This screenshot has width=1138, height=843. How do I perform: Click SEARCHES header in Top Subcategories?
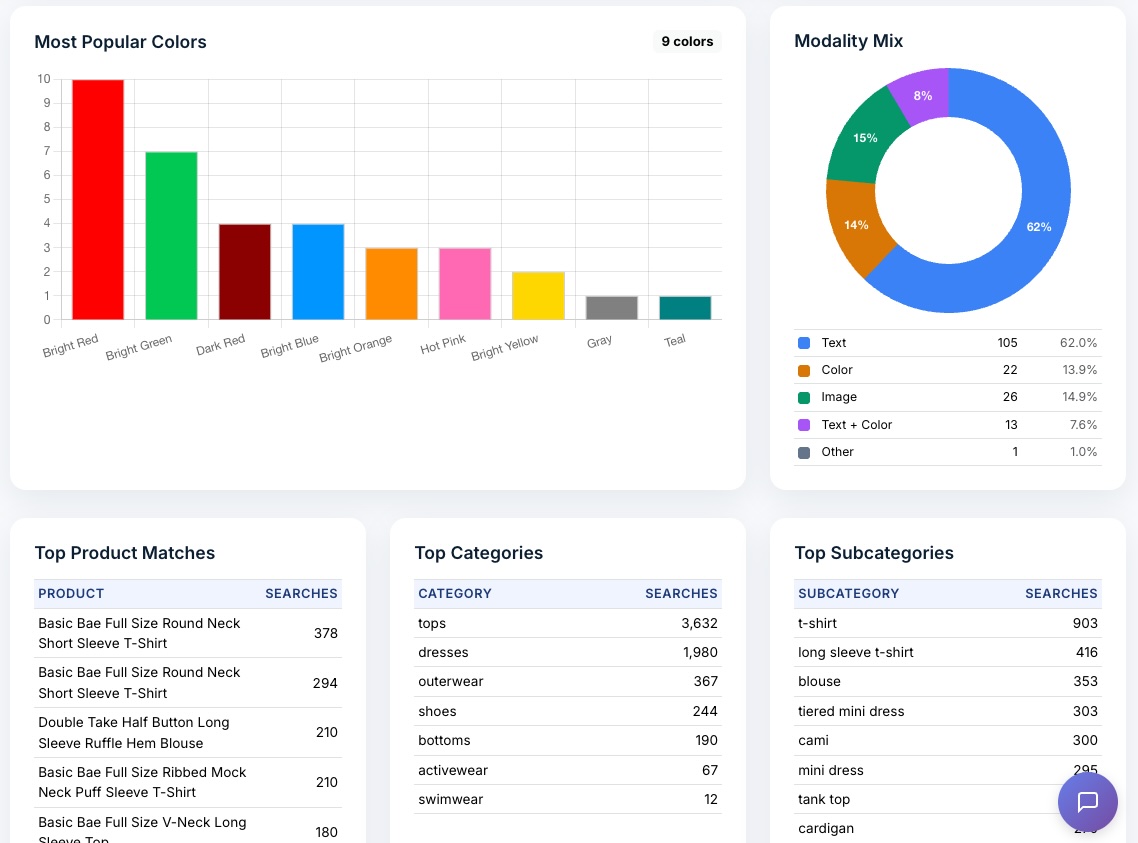coord(1061,593)
